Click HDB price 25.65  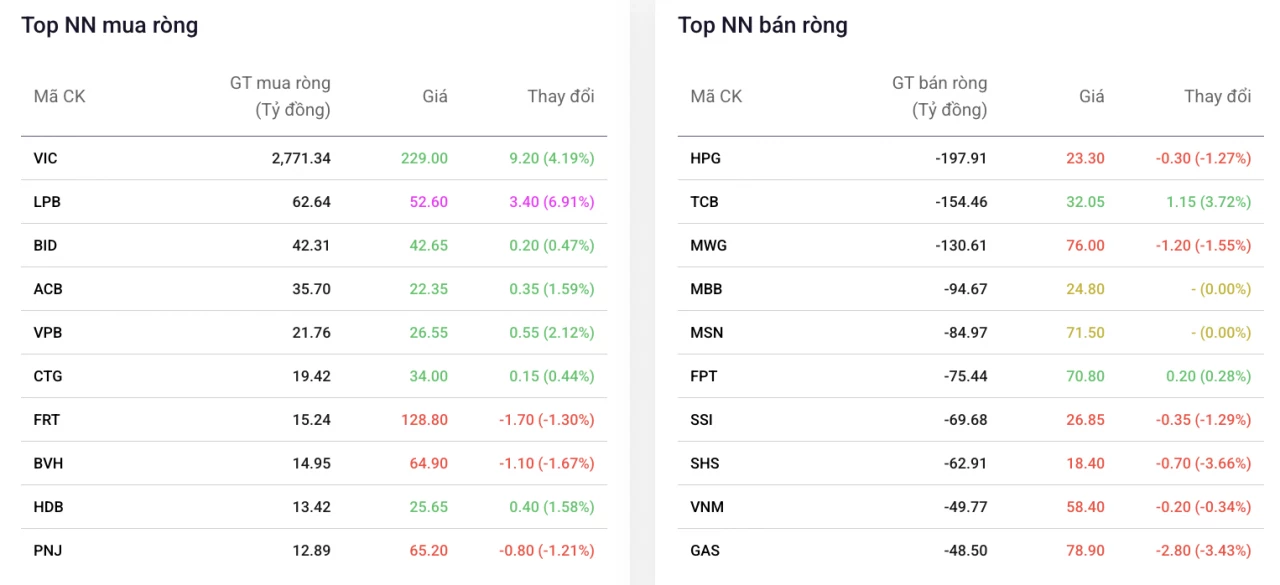click(429, 507)
